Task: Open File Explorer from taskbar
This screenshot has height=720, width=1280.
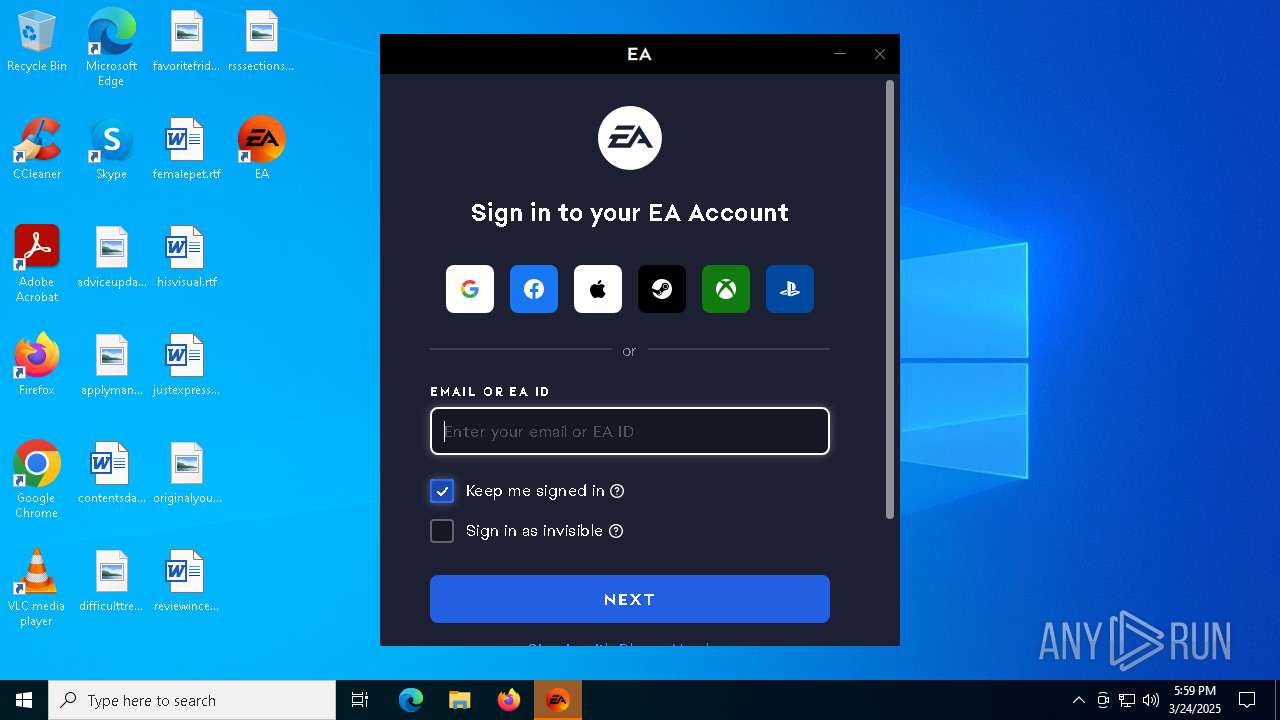Action: coord(459,700)
